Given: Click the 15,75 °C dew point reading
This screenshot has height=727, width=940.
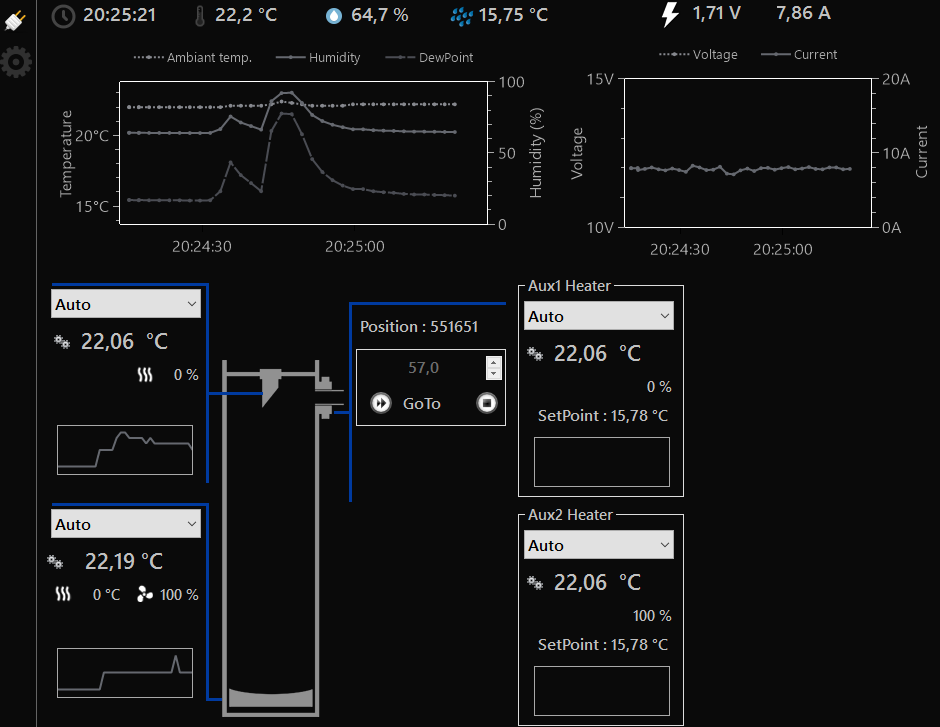Looking at the screenshot, I should pyautogui.click(x=513, y=15).
